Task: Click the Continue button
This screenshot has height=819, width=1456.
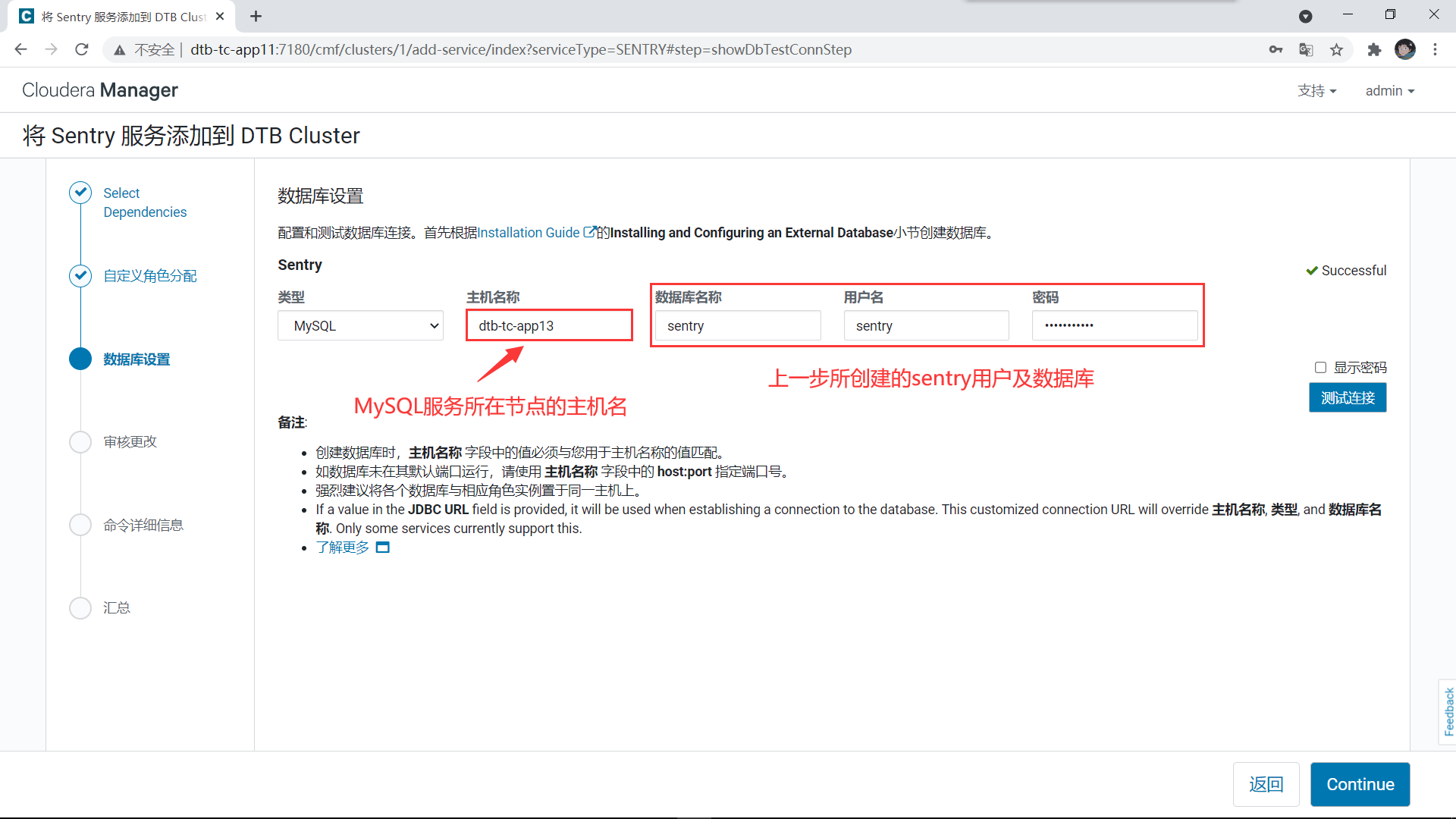Action: pos(1360,784)
